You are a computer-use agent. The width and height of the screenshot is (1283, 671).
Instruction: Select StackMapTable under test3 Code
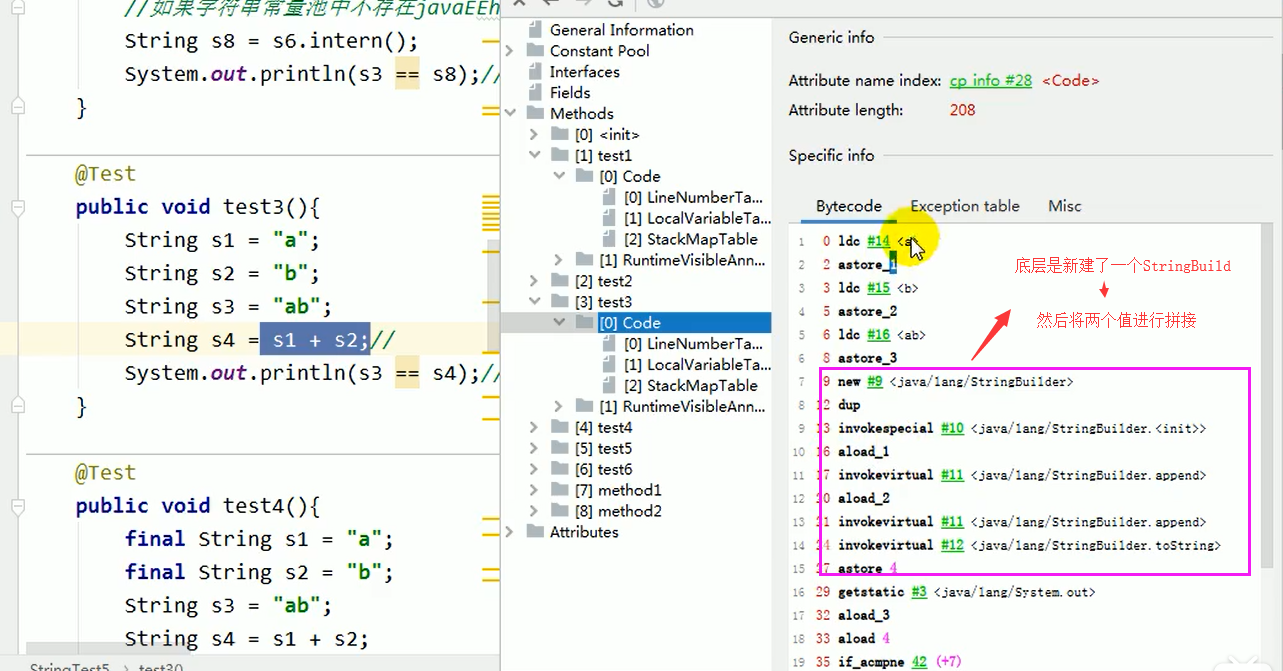pos(702,386)
